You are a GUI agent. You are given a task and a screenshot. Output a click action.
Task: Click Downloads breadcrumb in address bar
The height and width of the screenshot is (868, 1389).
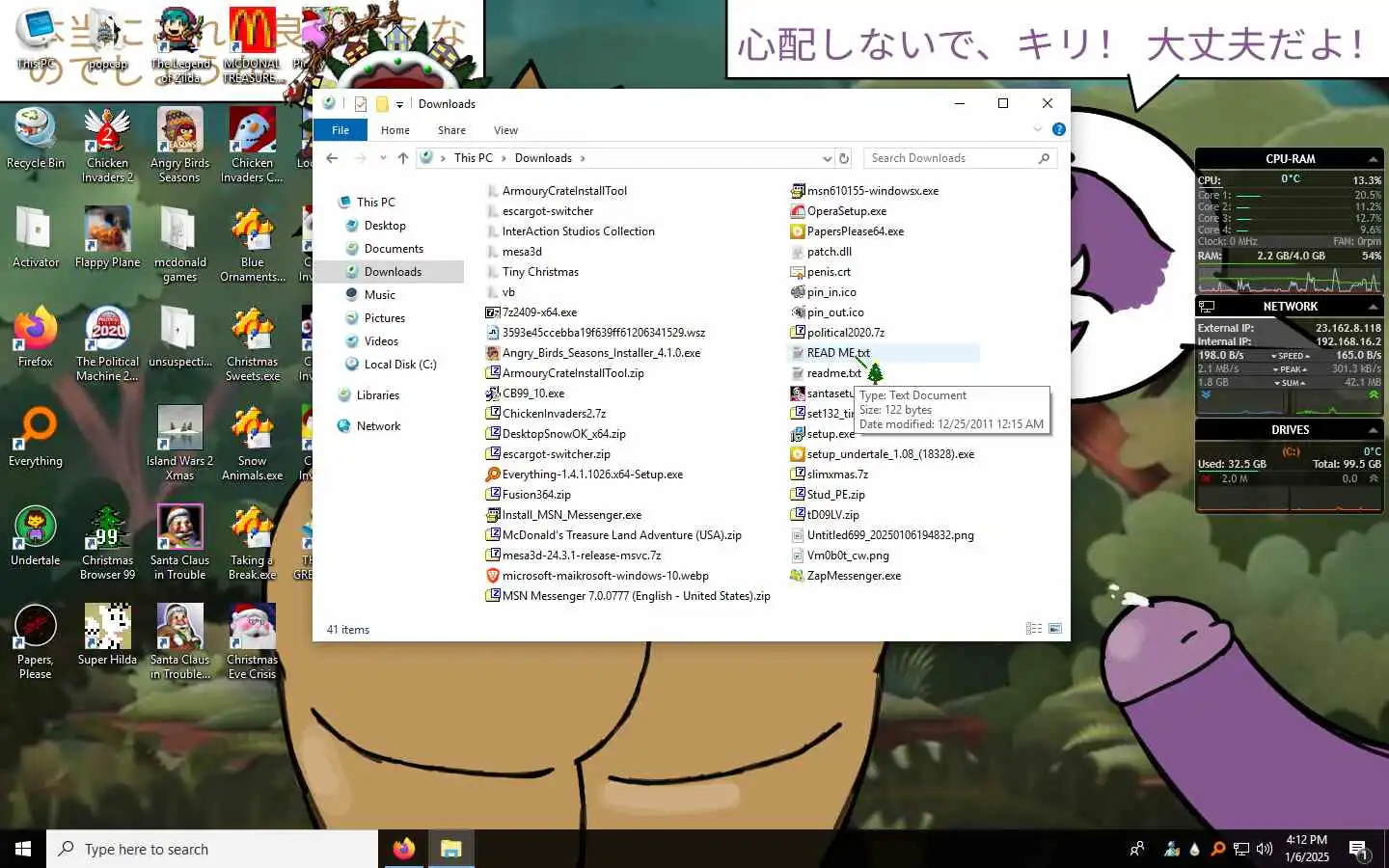(543, 158)
